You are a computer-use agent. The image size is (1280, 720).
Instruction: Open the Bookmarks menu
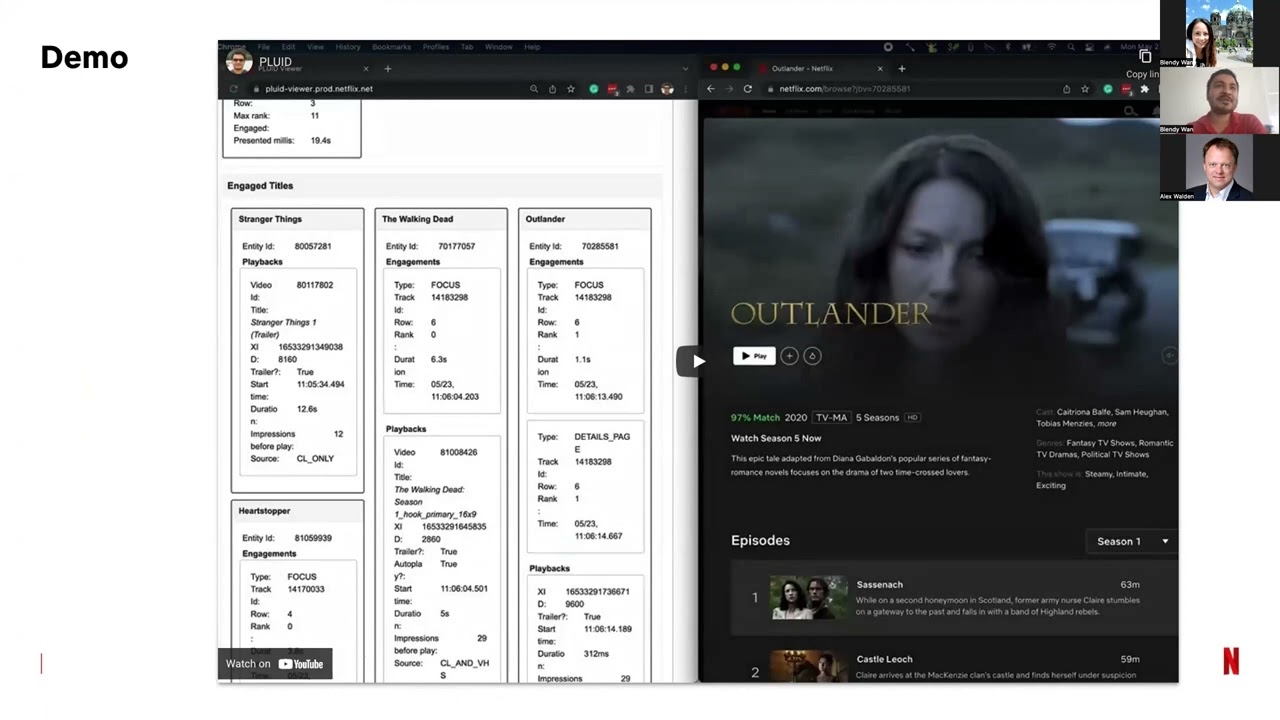pyautogui.click(x=391, y=47)
